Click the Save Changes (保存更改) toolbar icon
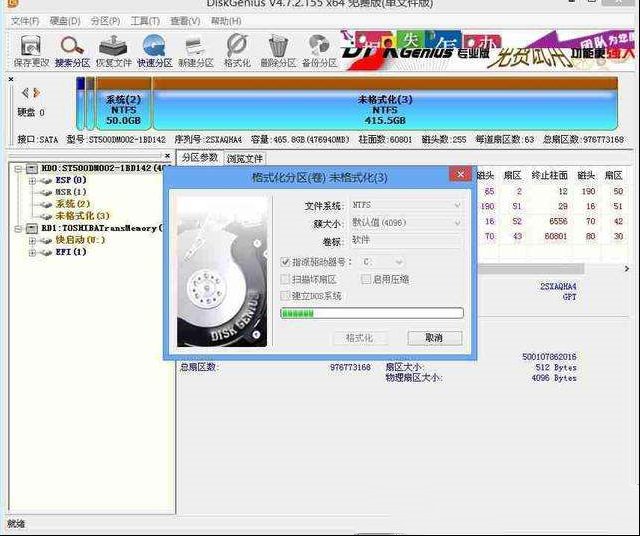 [x=31, y=51]
